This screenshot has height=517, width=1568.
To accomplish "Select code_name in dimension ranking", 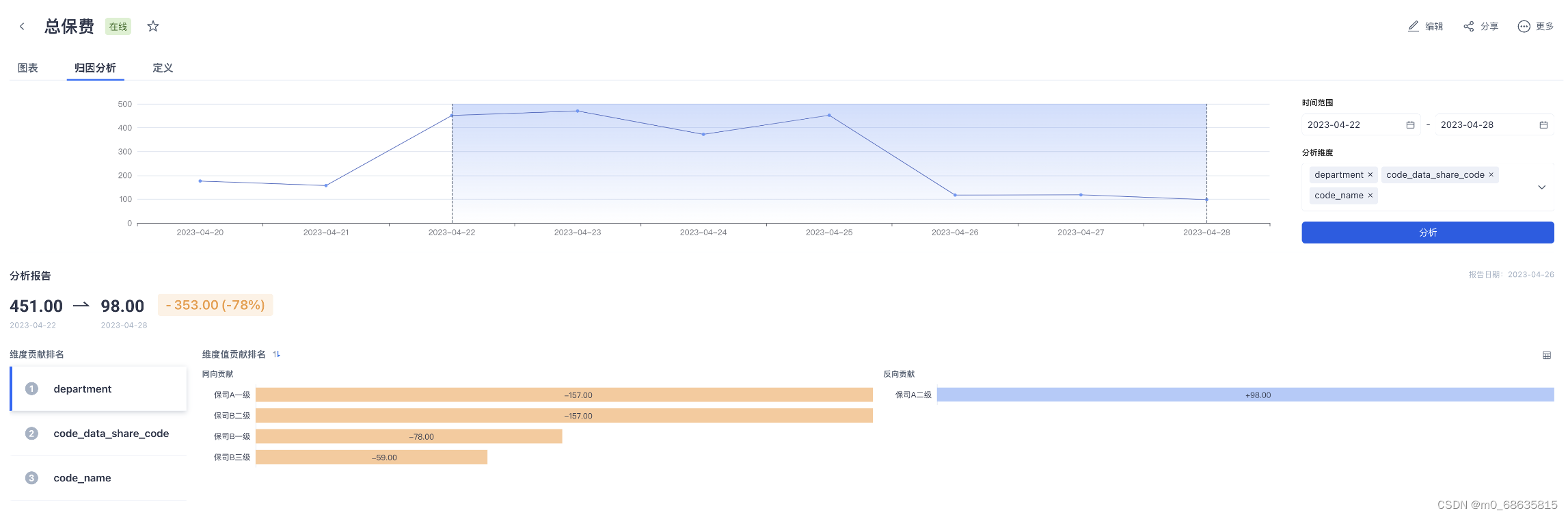I will (98, 478).
